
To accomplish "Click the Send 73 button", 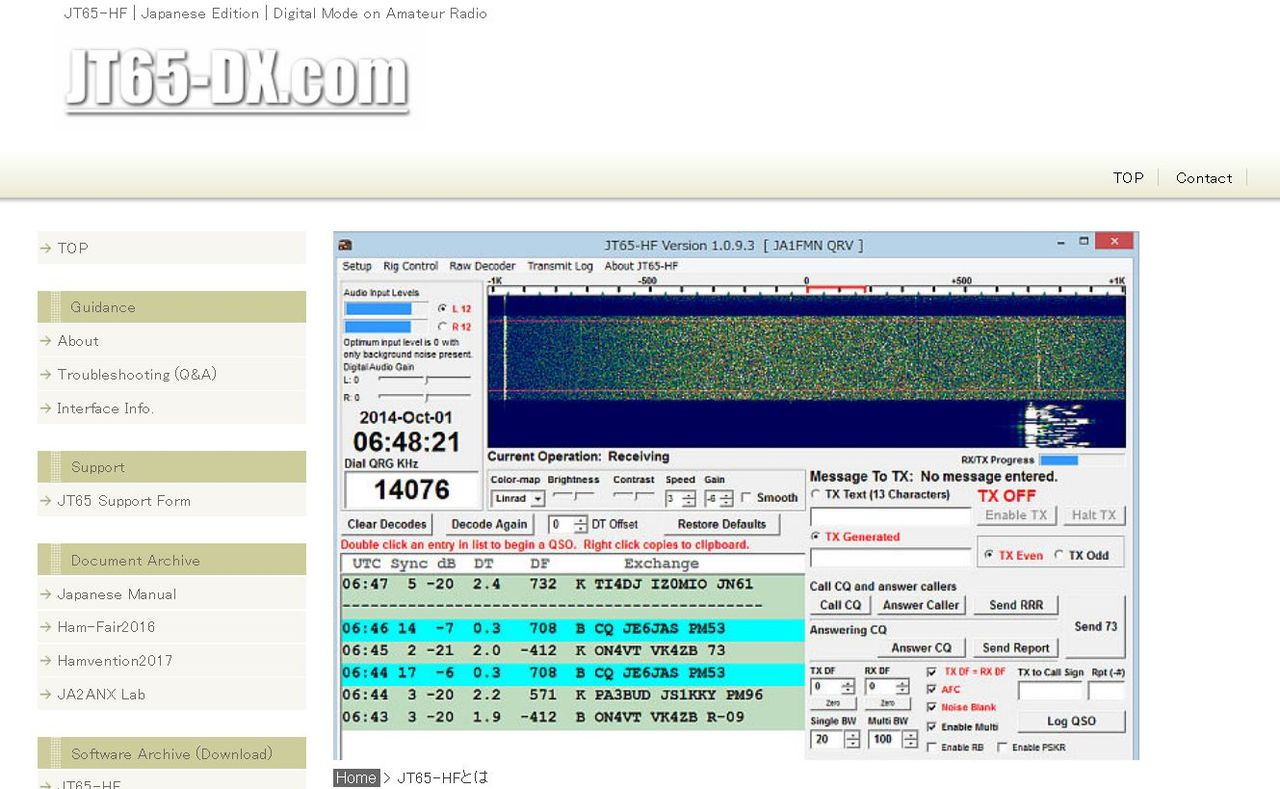I will 1096,626.
